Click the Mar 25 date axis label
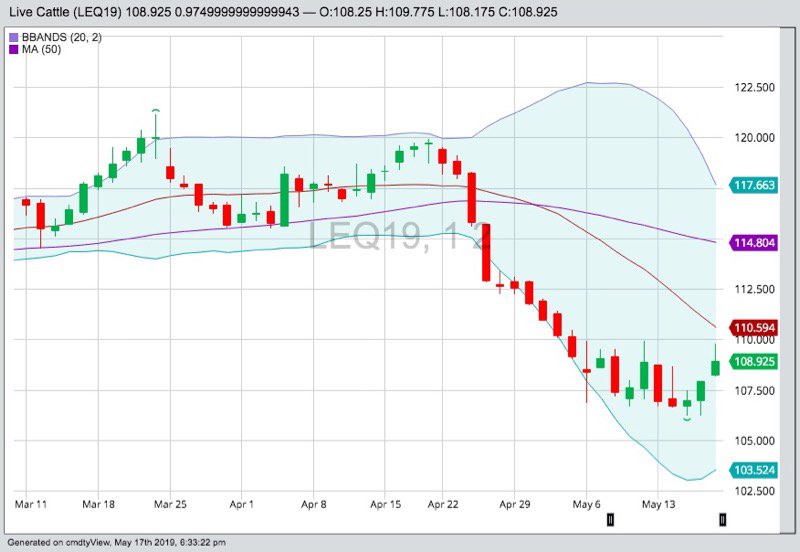Viewport: 800px width, 552px height. pos(170,505)
